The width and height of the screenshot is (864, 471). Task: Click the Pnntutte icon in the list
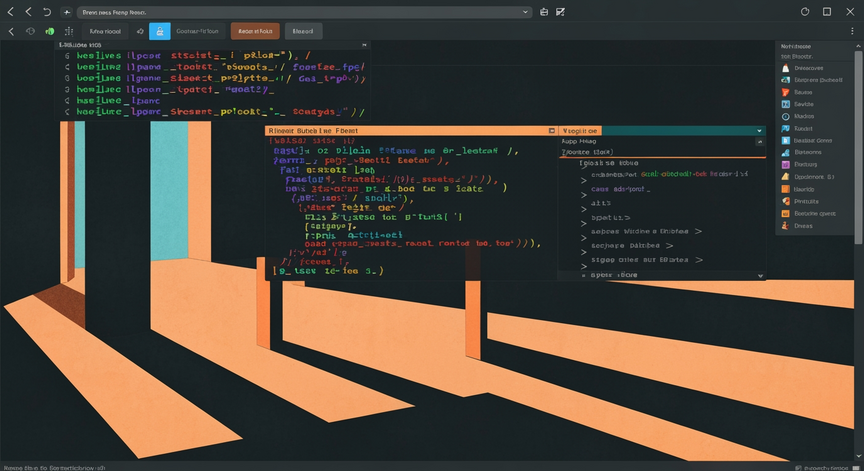click(786, 201)
